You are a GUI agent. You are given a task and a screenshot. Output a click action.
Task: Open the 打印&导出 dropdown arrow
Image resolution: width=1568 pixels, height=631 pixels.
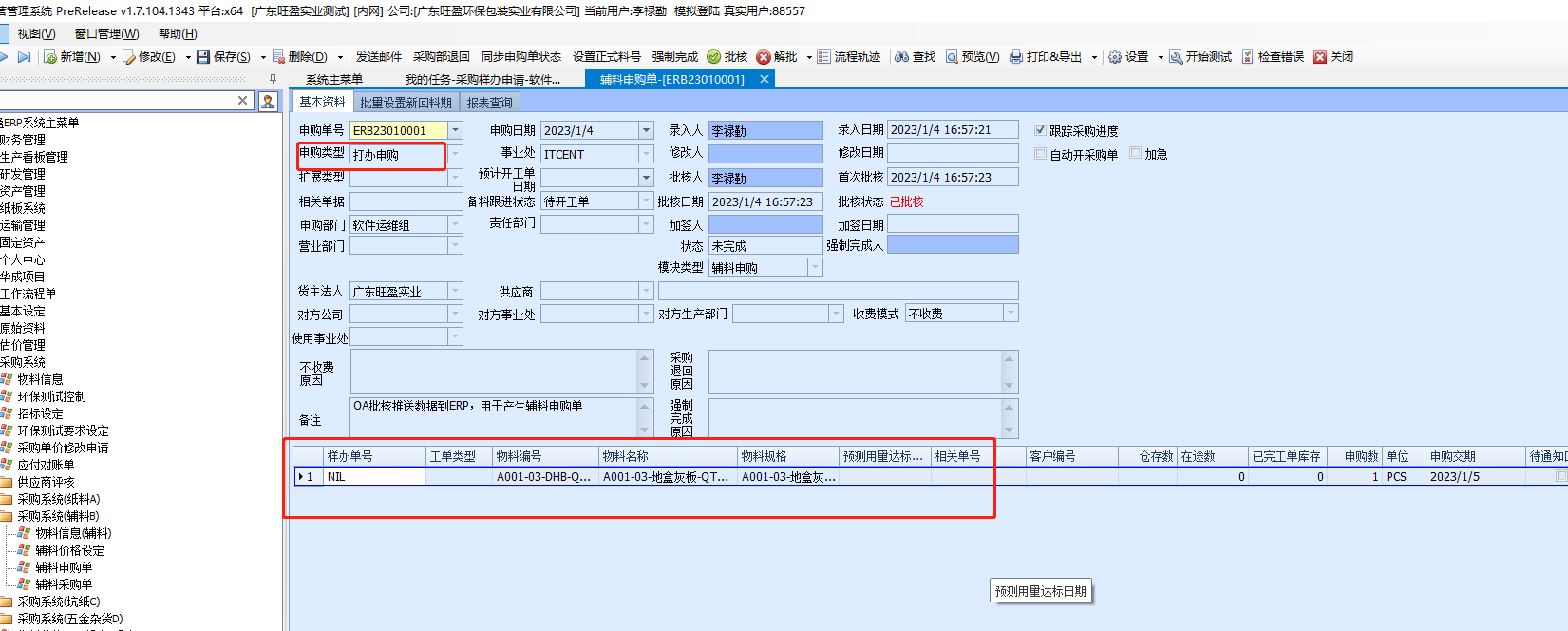[1094, 57]
